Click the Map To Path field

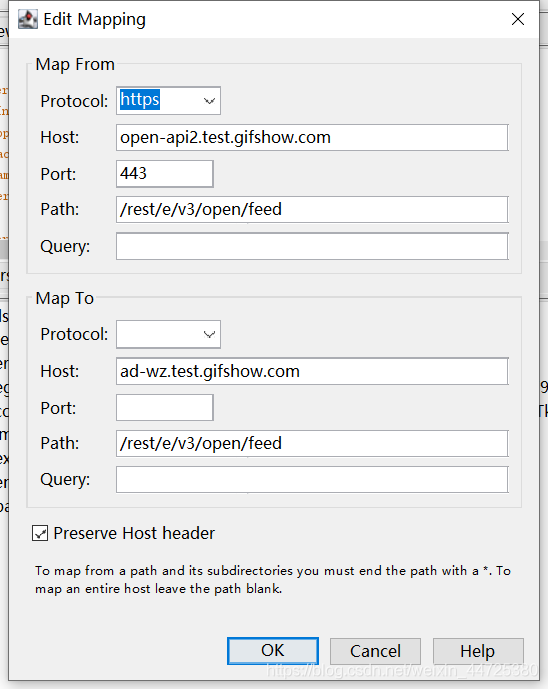[x=312, y=443]
